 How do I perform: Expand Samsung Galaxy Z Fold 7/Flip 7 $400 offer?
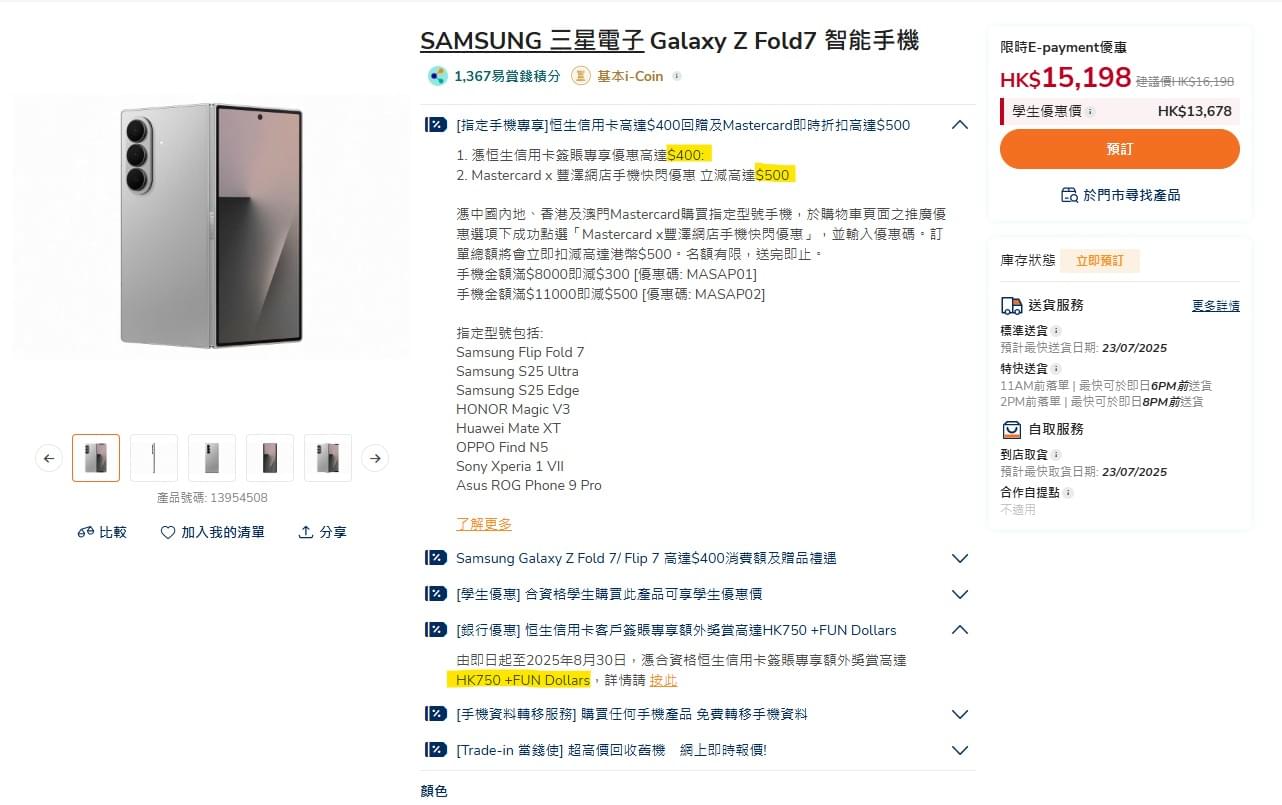coord(960,558)
